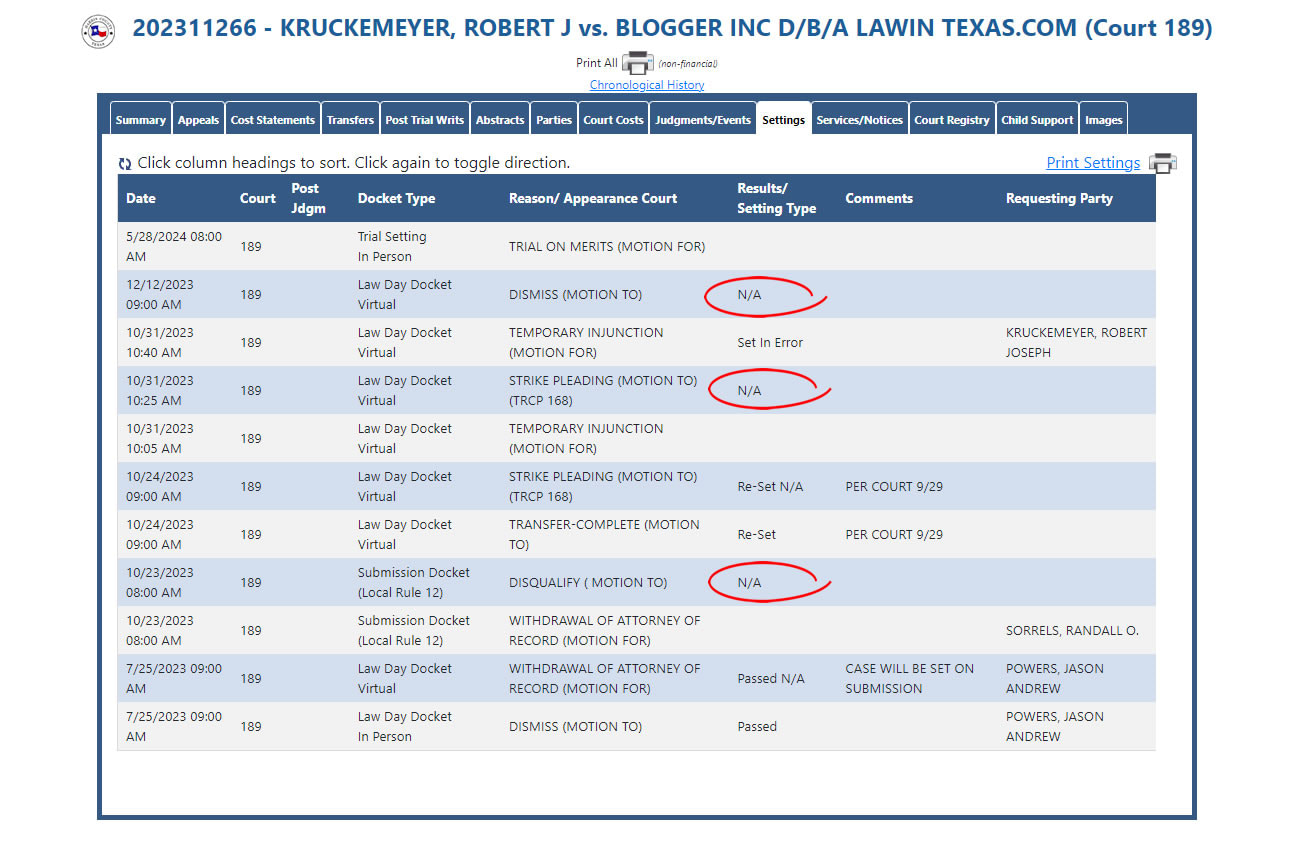Click the 10/31/2023 10:25 AM date cell
Viewport: 1293px width, 849px height.
pos(160,390)
